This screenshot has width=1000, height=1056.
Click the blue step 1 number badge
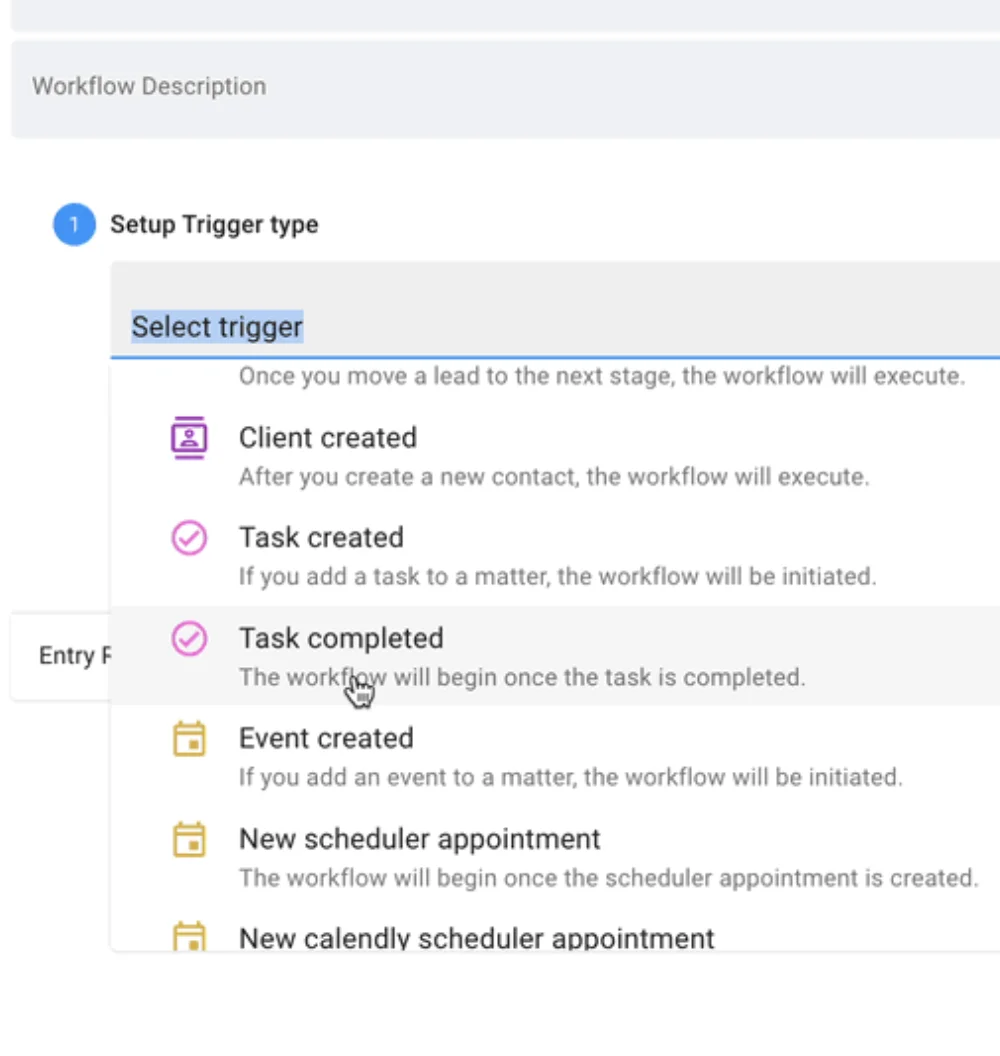pos(73,225)
